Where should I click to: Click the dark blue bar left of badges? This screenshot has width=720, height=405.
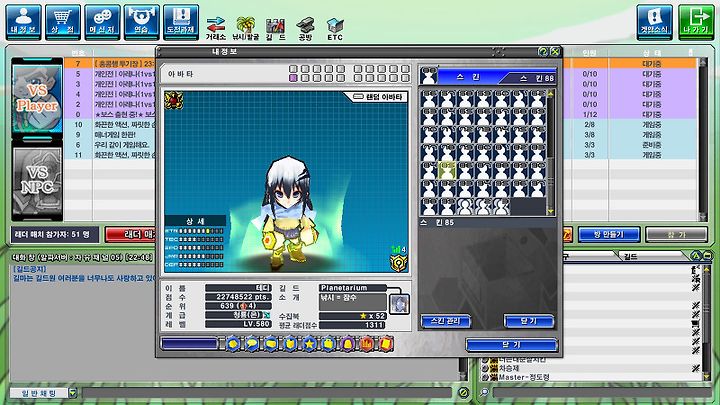pyautogui.click(x=189, y=343)
